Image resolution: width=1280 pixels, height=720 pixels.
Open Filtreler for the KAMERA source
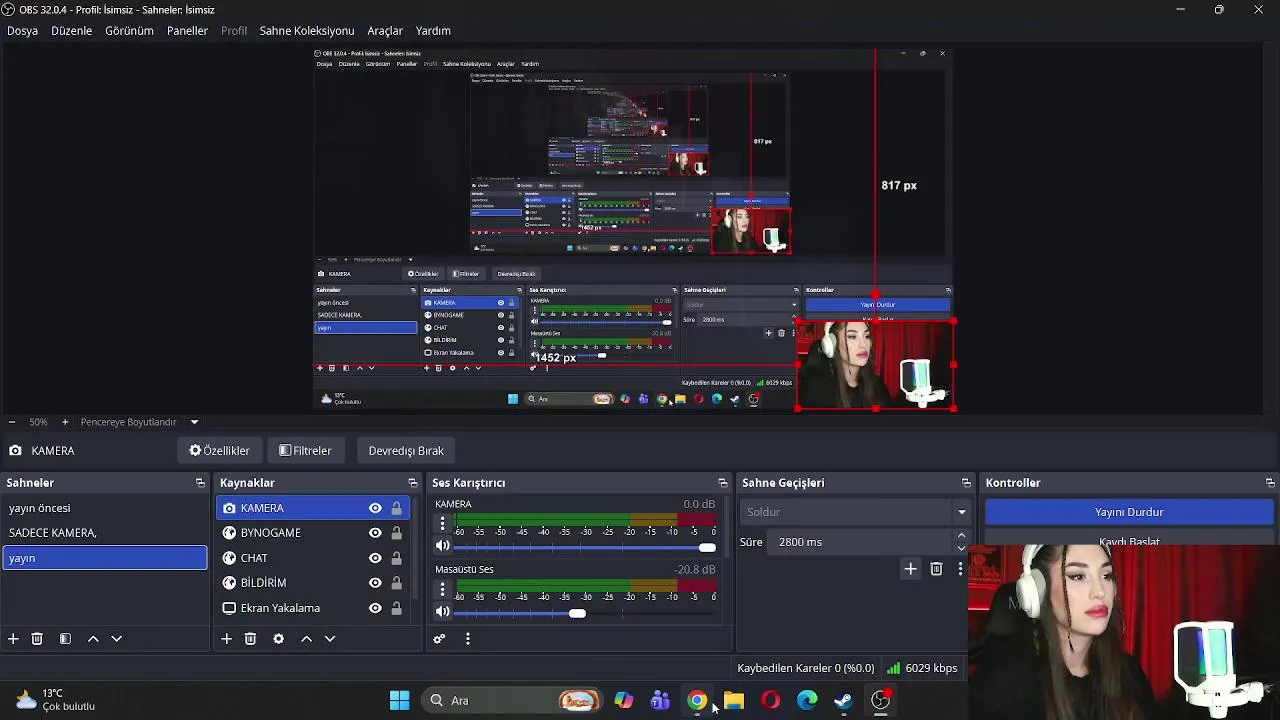(x=305, y=451)
